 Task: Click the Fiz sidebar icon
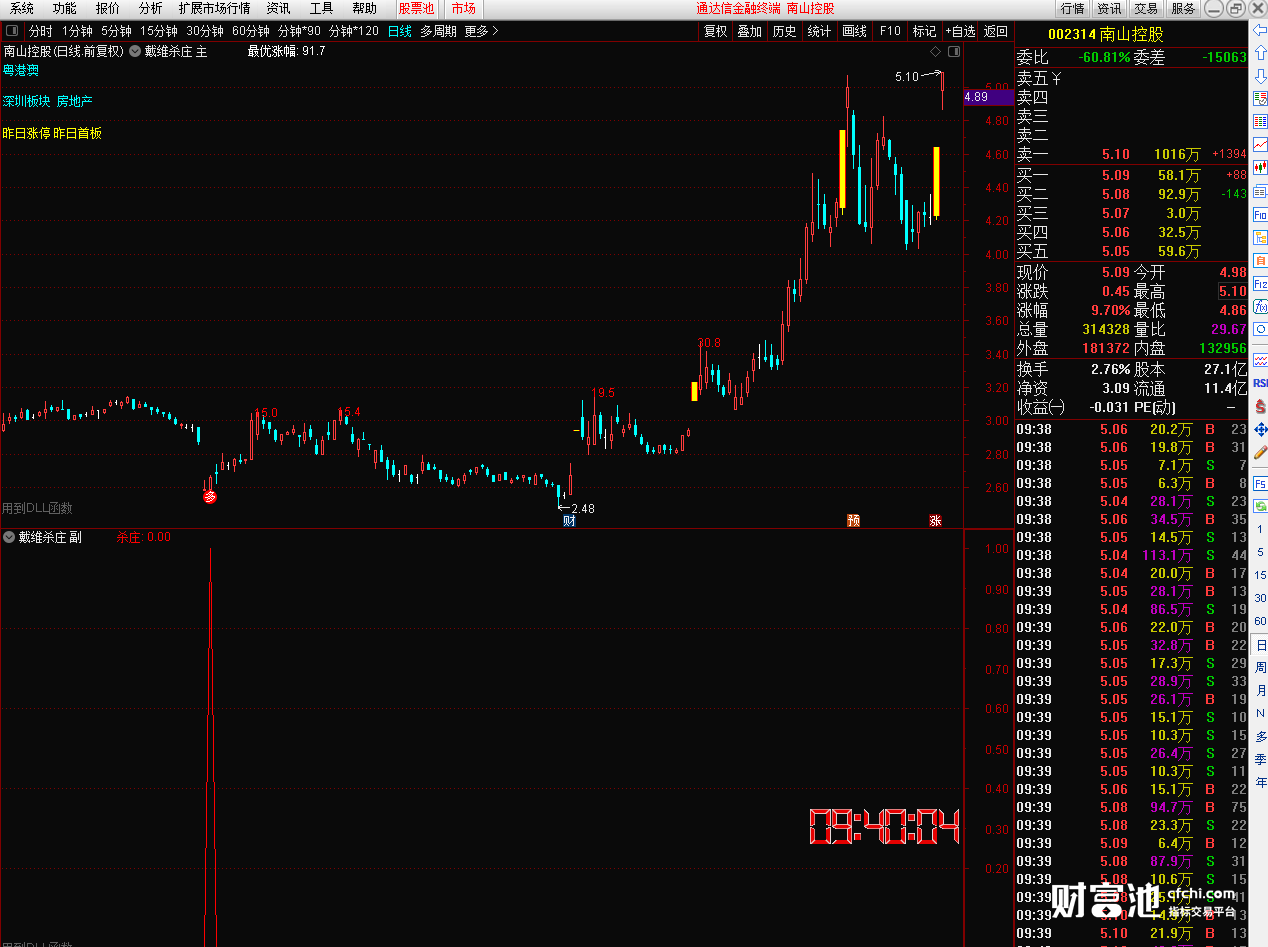(x=1260, y=283)
